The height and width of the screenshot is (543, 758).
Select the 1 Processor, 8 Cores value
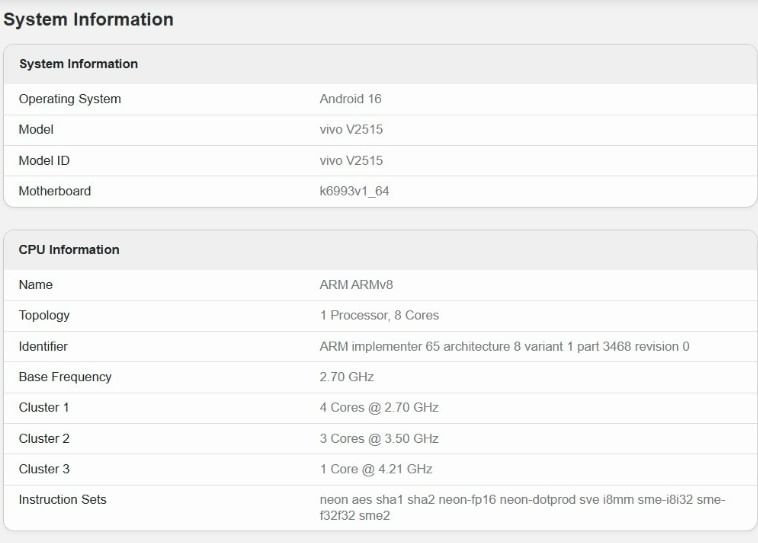click(x=379, y=315)
